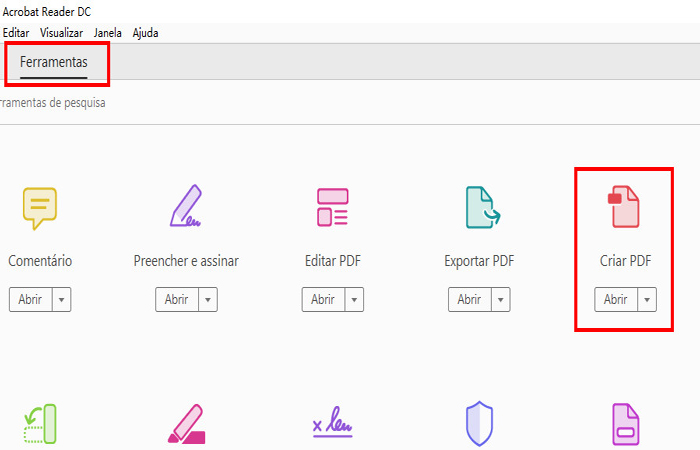700x450 pixels.
Task: Click the Preencher e assinar label
Action: tap(186, 261)
